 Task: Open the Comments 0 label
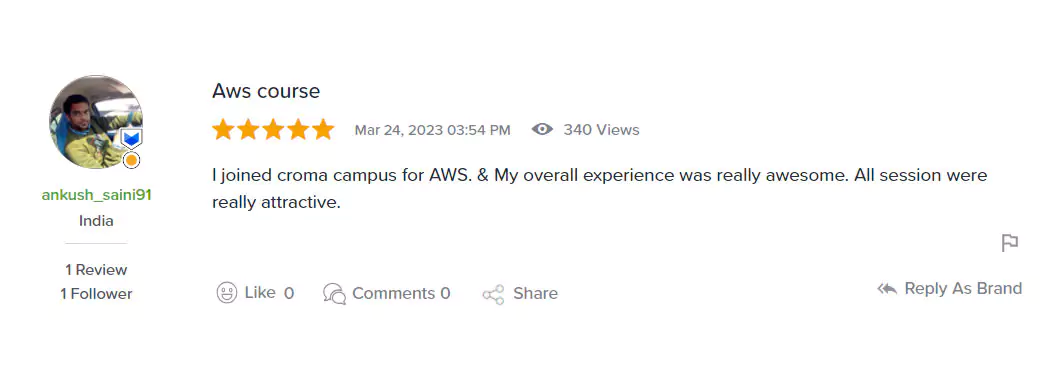[401, 294]
